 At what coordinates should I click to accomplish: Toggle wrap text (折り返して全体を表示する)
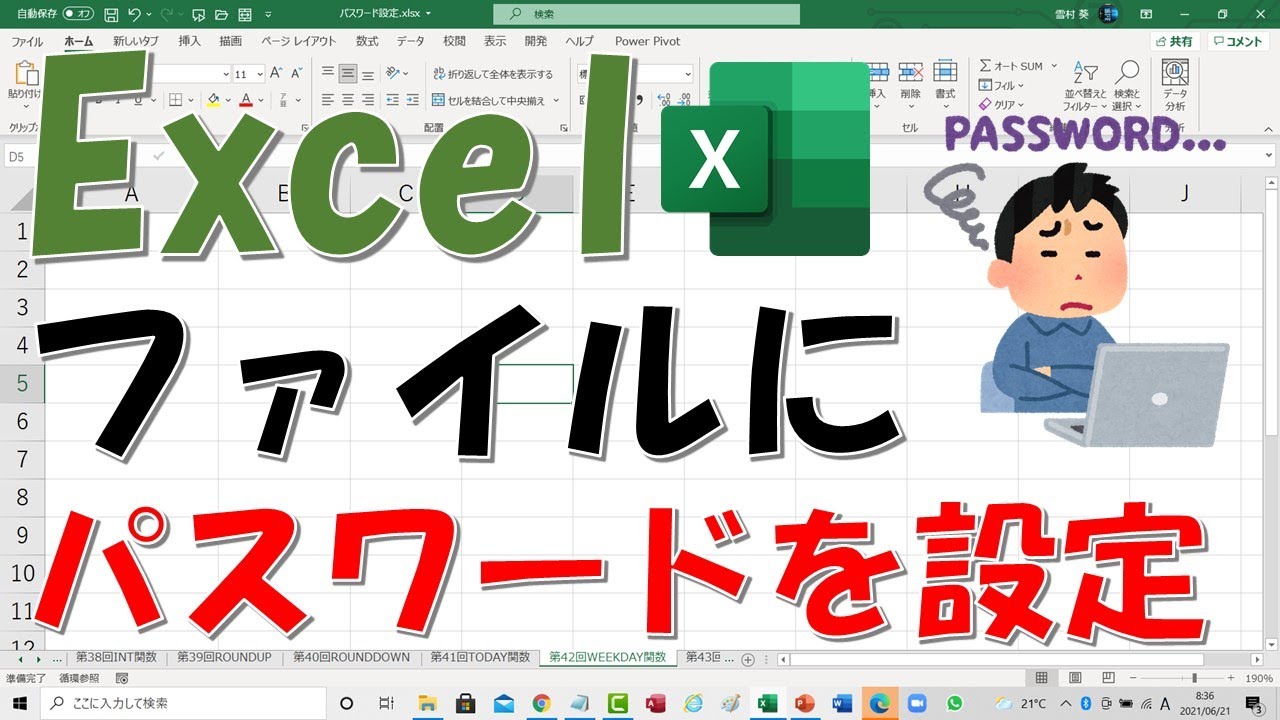(493, 74)
